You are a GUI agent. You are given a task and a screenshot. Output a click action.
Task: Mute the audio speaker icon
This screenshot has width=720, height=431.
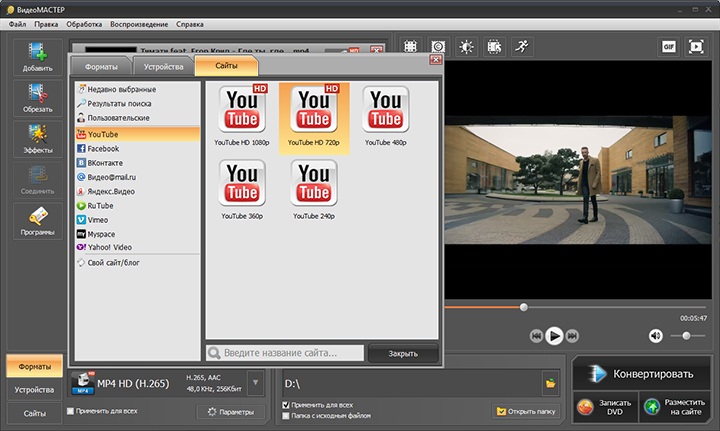click(656, 336)
